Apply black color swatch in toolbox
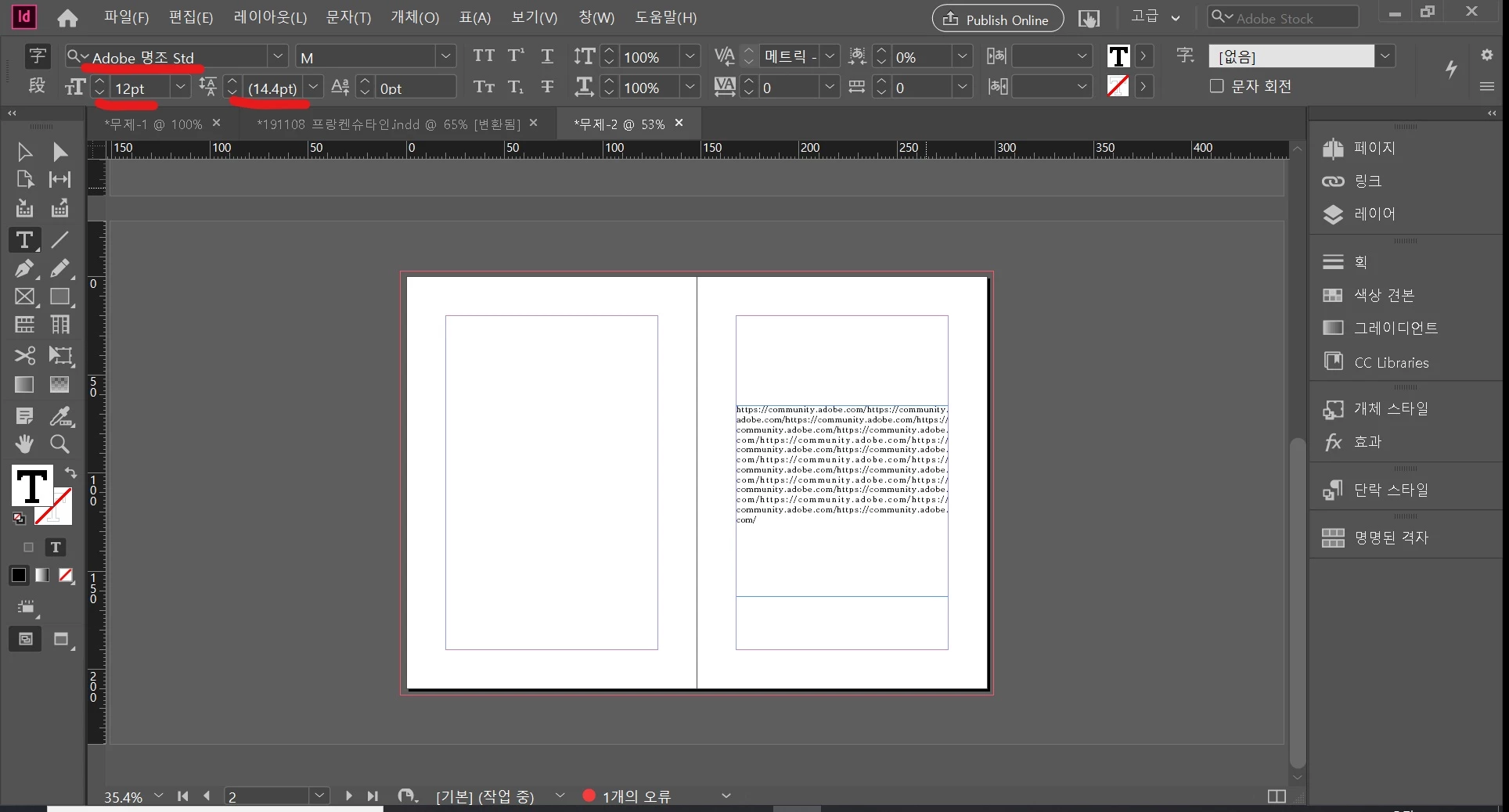 pyautogui.click(x=19, y=576)
